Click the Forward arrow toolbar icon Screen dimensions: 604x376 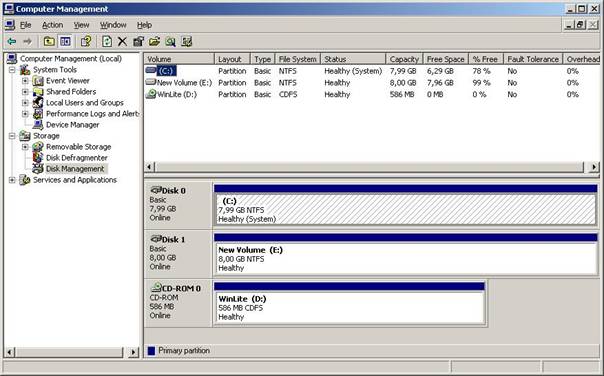click(27, 41)
